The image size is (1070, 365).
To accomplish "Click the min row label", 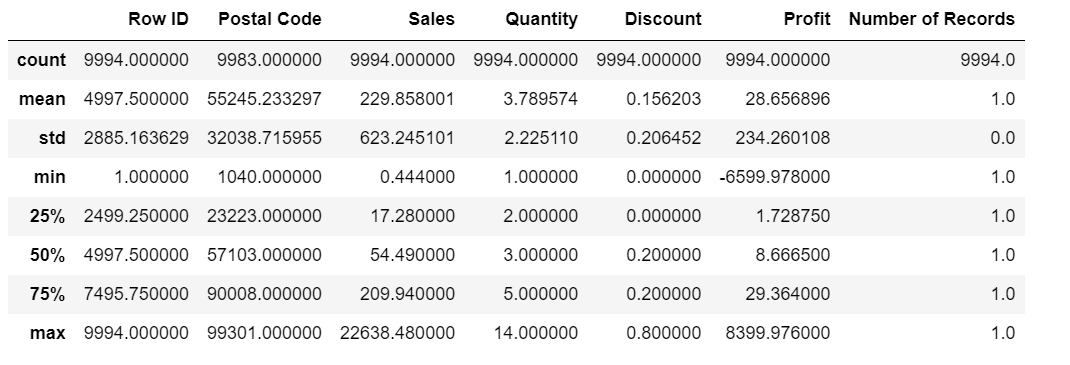I will (50, 177).
